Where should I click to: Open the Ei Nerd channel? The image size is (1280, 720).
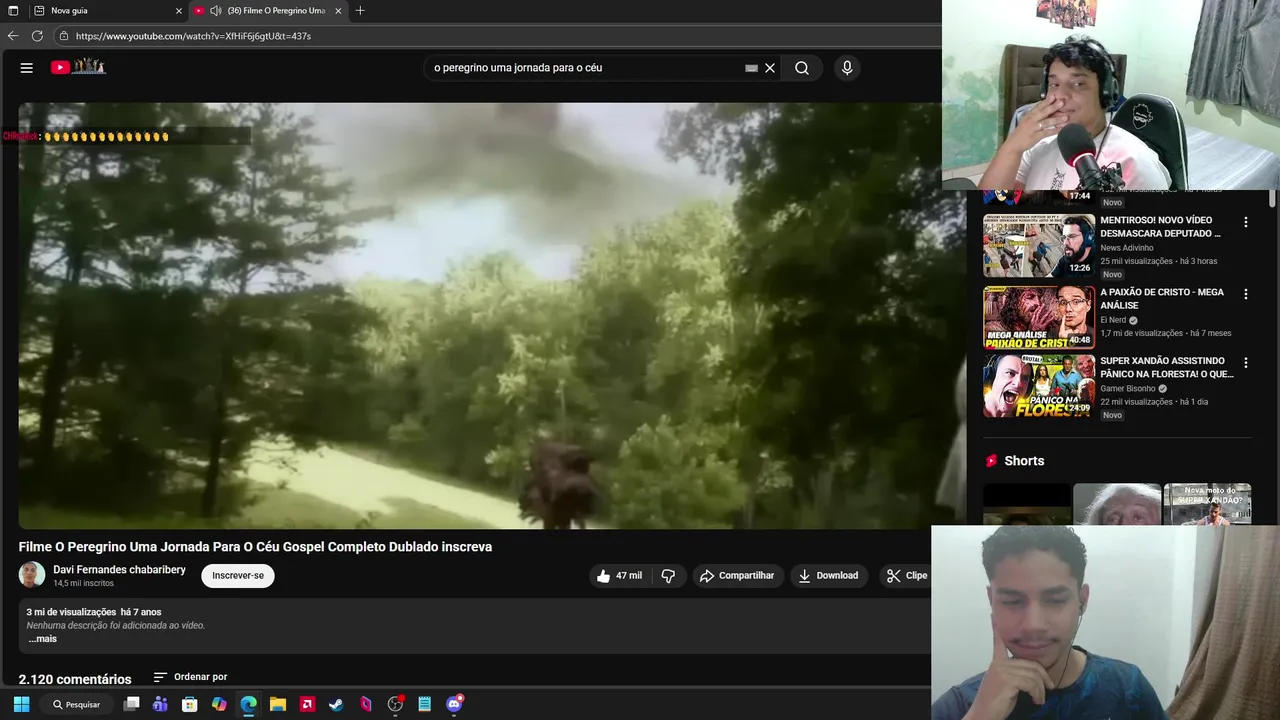1113,320
